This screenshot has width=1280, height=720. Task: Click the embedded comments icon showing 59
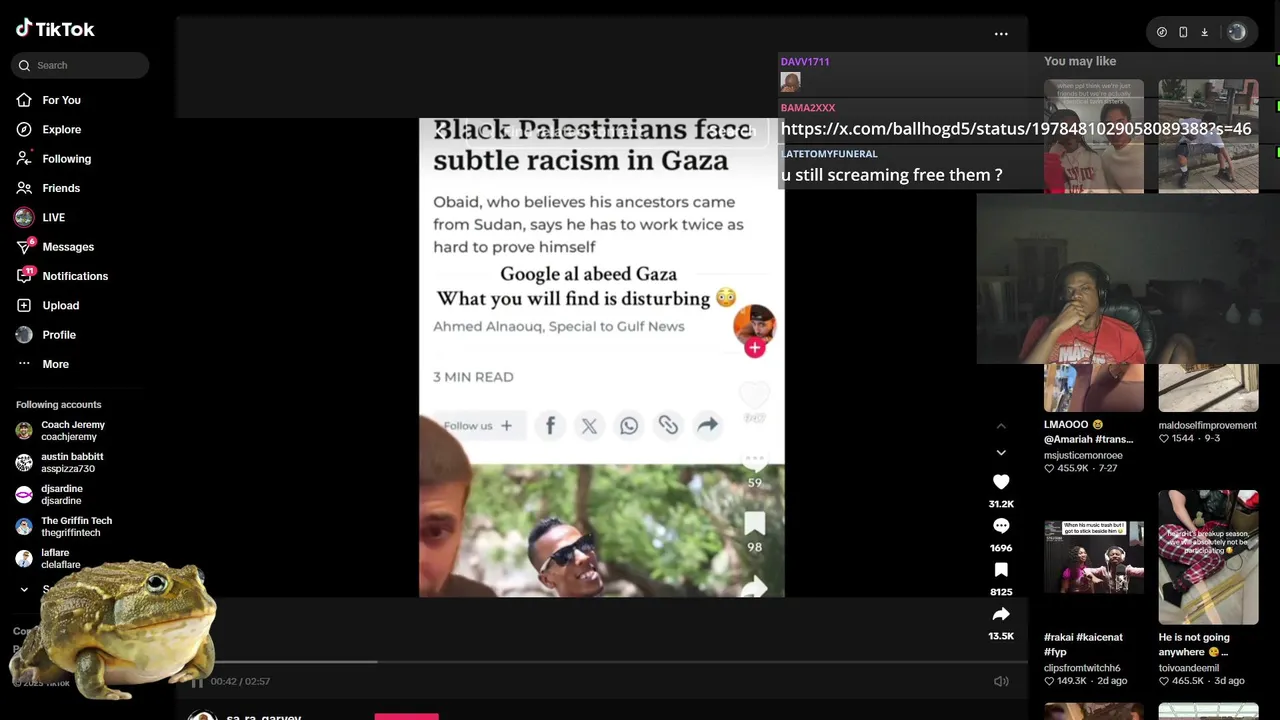coord(755,462)
